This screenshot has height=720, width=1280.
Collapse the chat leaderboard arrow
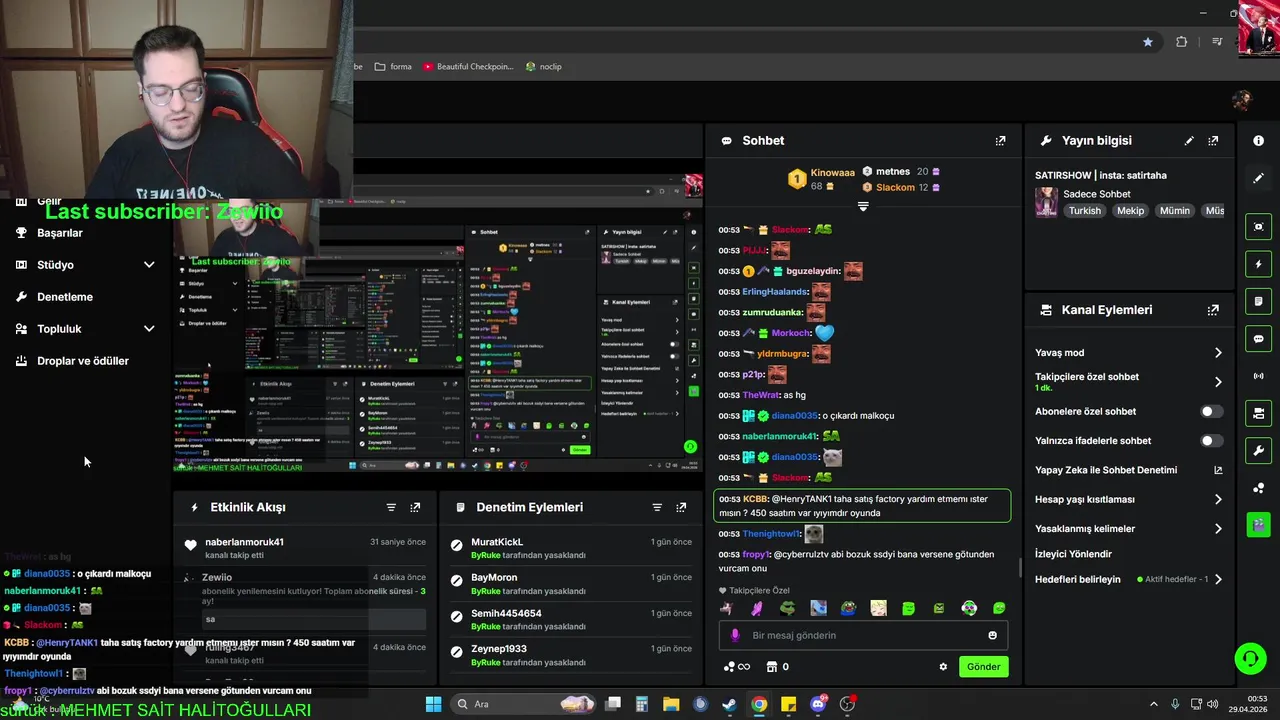point(863,207)
